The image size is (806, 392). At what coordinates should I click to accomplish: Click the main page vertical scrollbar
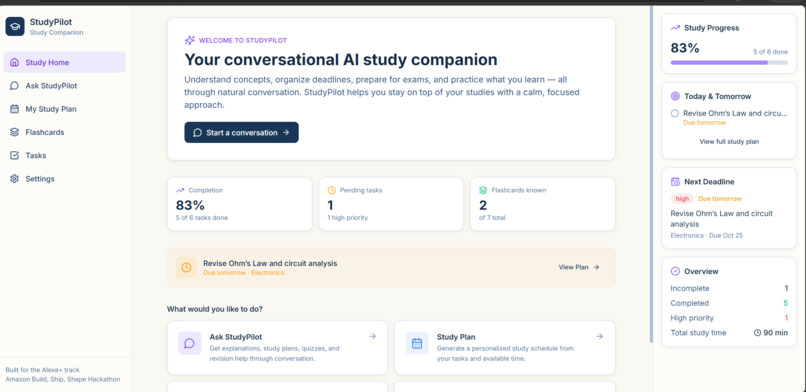click(651, 175)
